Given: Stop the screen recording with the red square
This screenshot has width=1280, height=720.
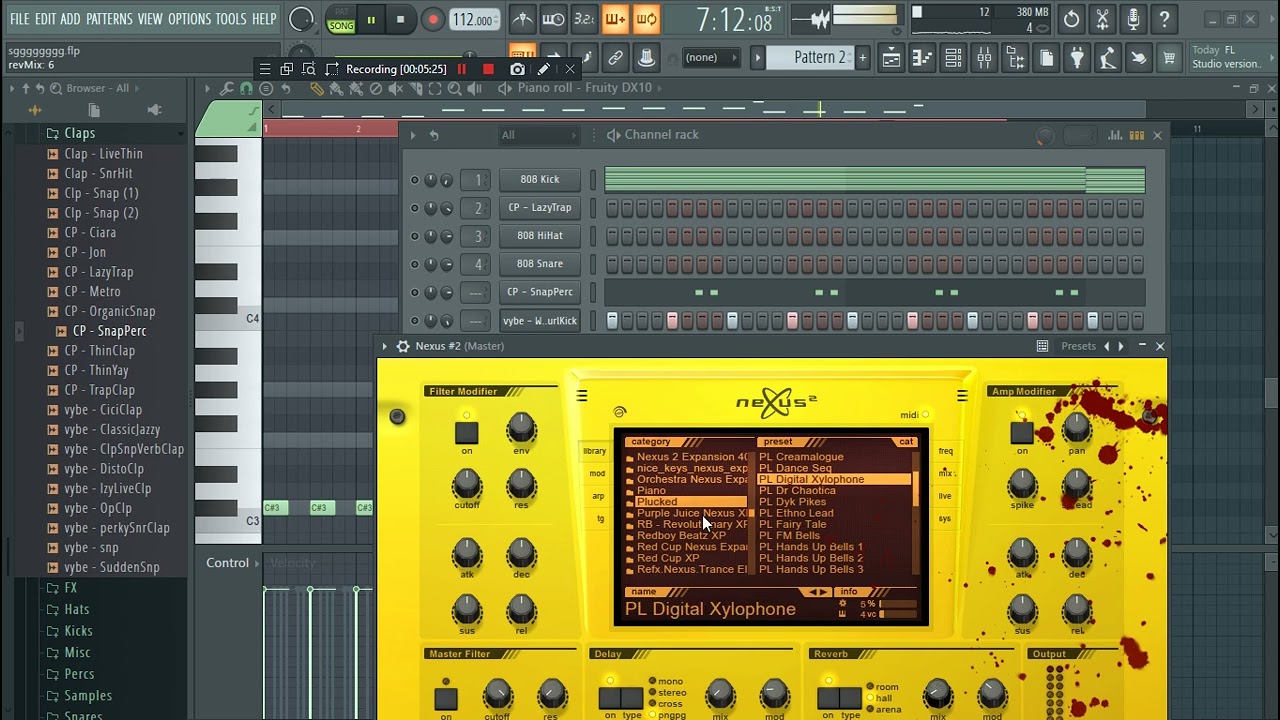Looking at the screenshot, I should click(488, 69).
